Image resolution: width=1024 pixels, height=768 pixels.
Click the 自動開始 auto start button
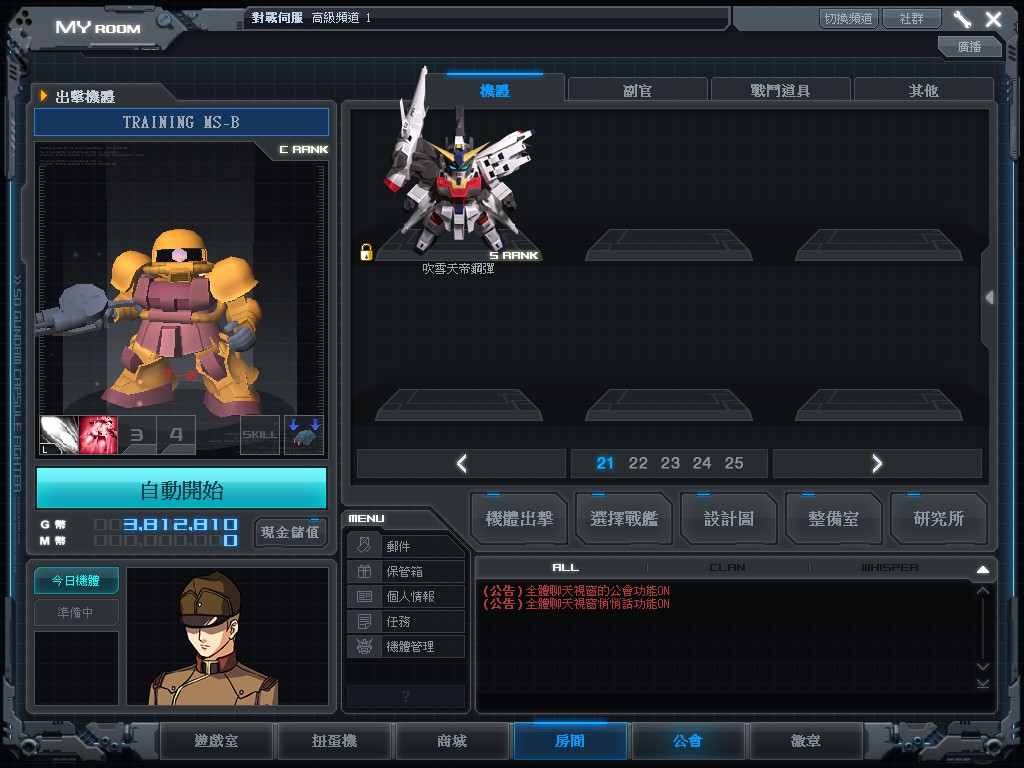[182, 488]
